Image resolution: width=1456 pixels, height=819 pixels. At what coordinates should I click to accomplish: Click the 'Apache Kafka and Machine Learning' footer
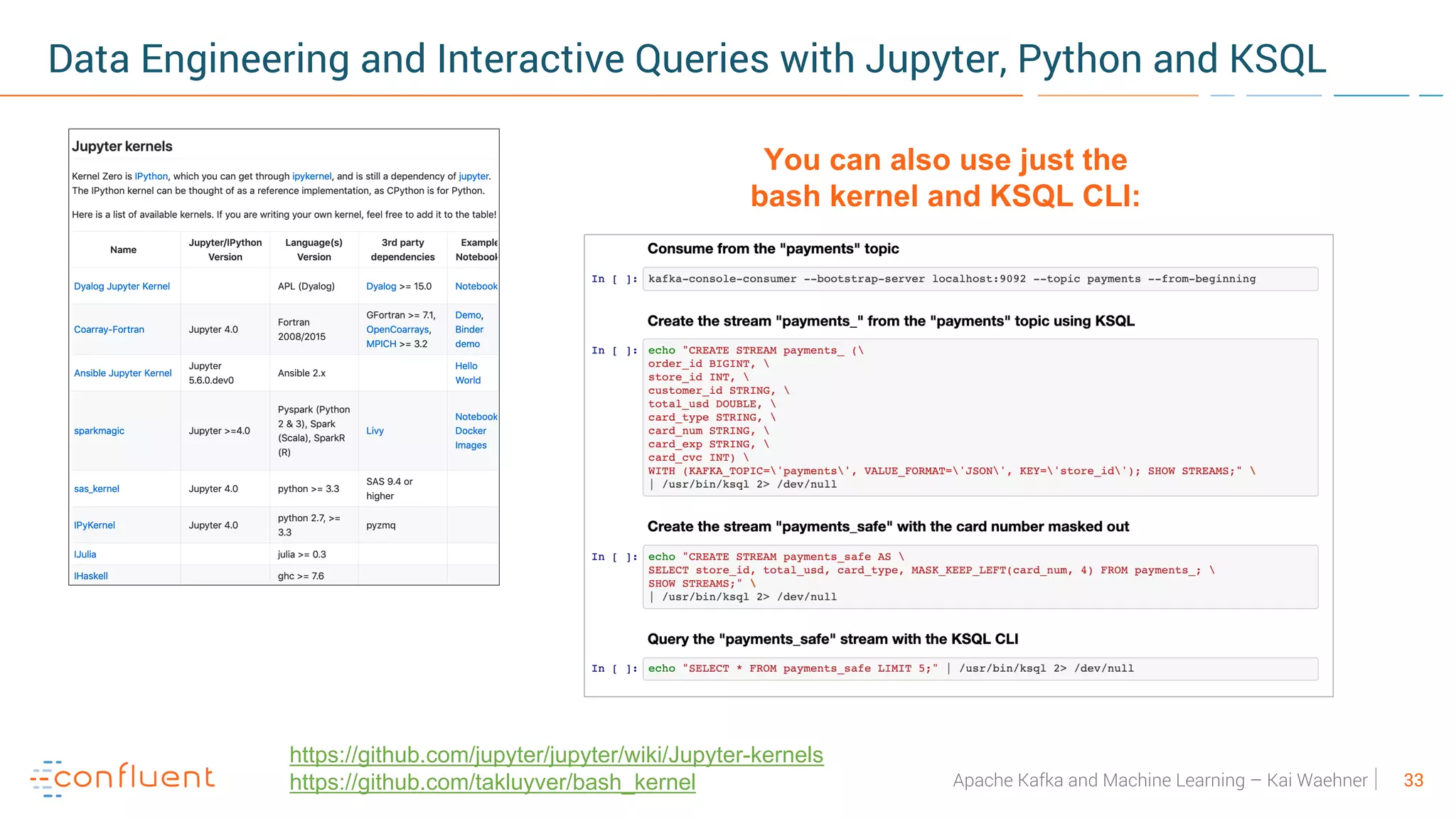point(1160,781)
